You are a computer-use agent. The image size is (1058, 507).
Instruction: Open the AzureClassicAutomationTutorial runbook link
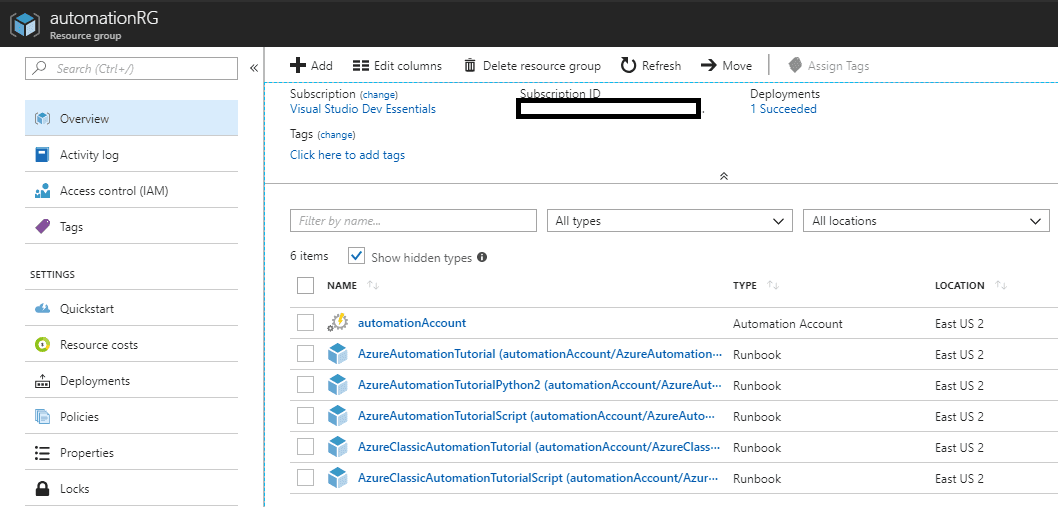pyautogui.click(x=540, y=448)
